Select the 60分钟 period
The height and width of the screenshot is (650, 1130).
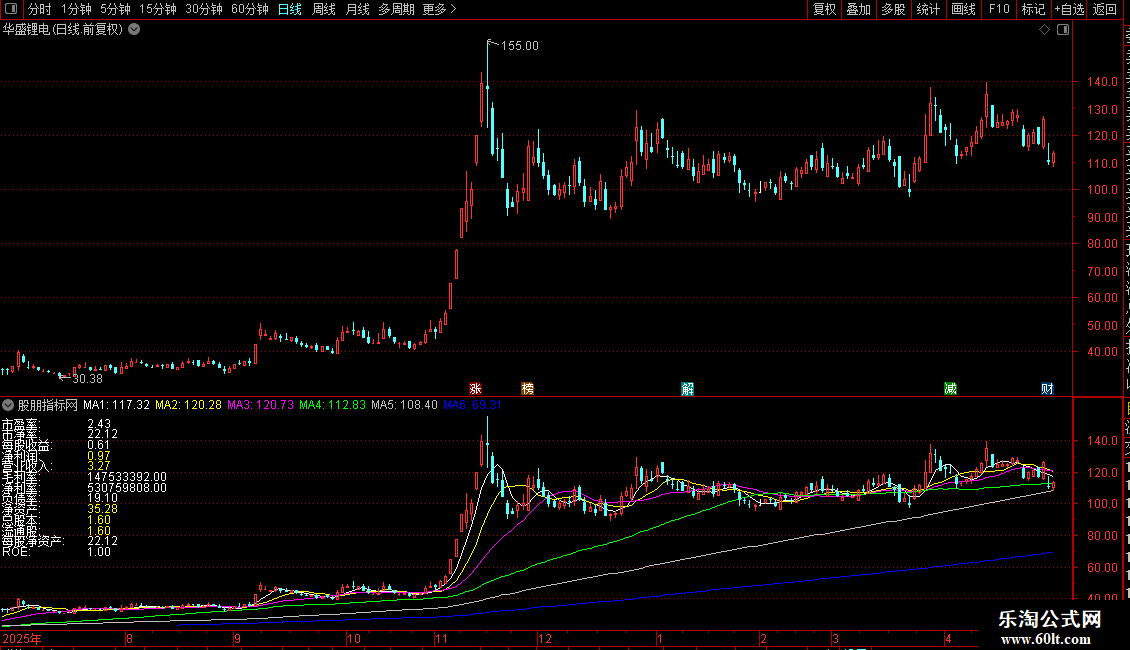tap(249, 9)
